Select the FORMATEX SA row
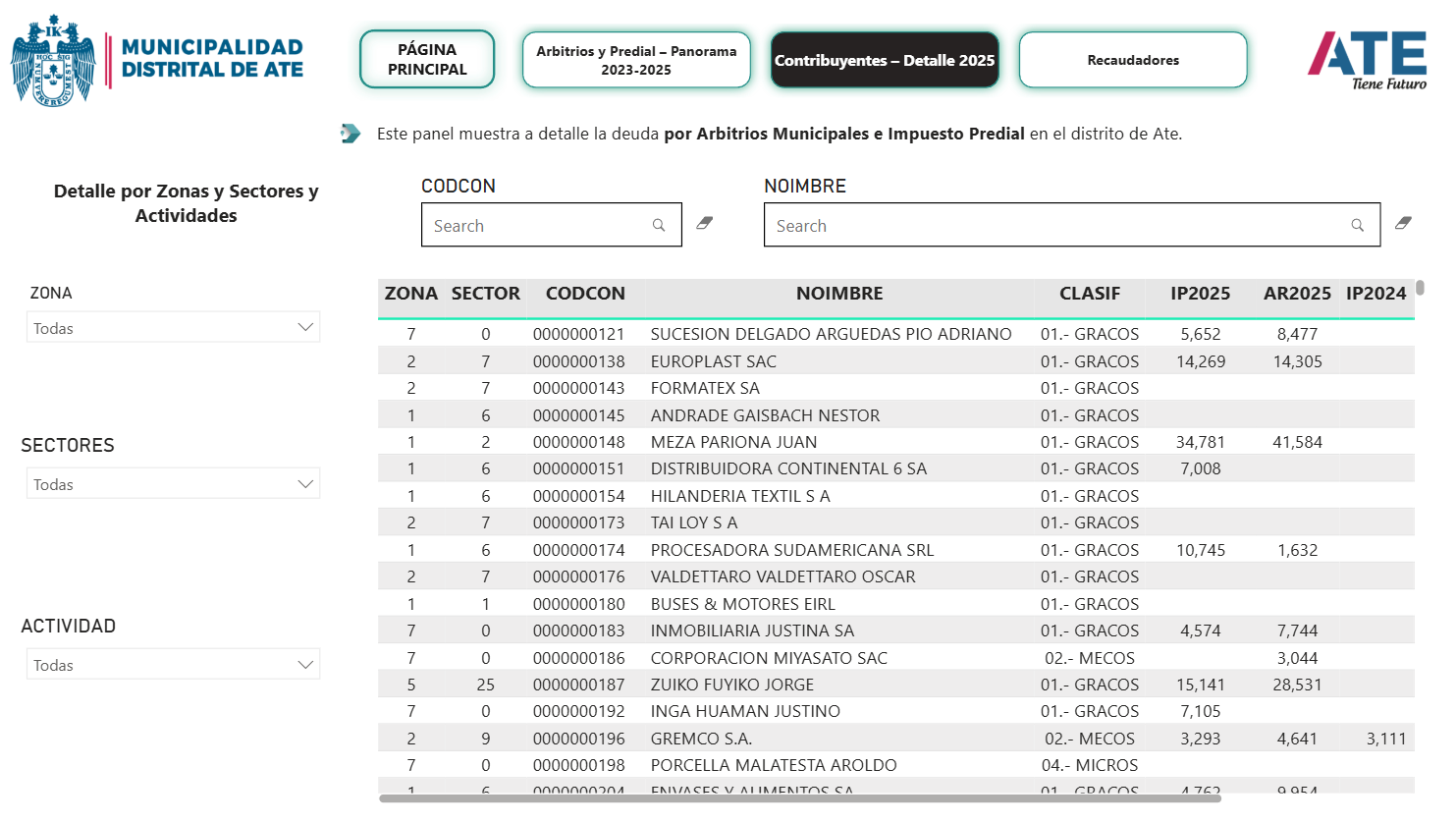Screen dimensions: 1456x823 (896, 388)
